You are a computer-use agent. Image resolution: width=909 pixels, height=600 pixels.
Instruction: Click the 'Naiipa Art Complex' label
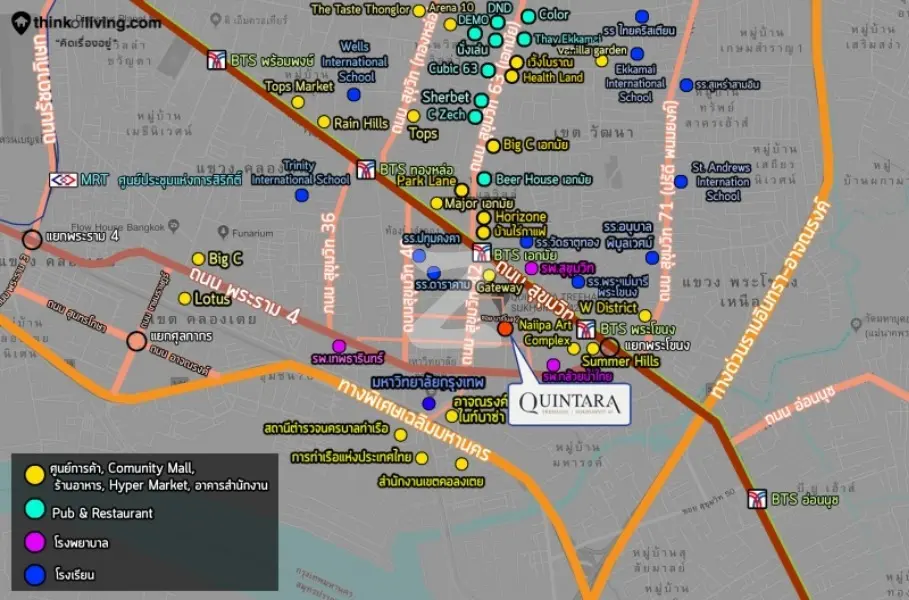pyautogui.click(x=546, y=333)
